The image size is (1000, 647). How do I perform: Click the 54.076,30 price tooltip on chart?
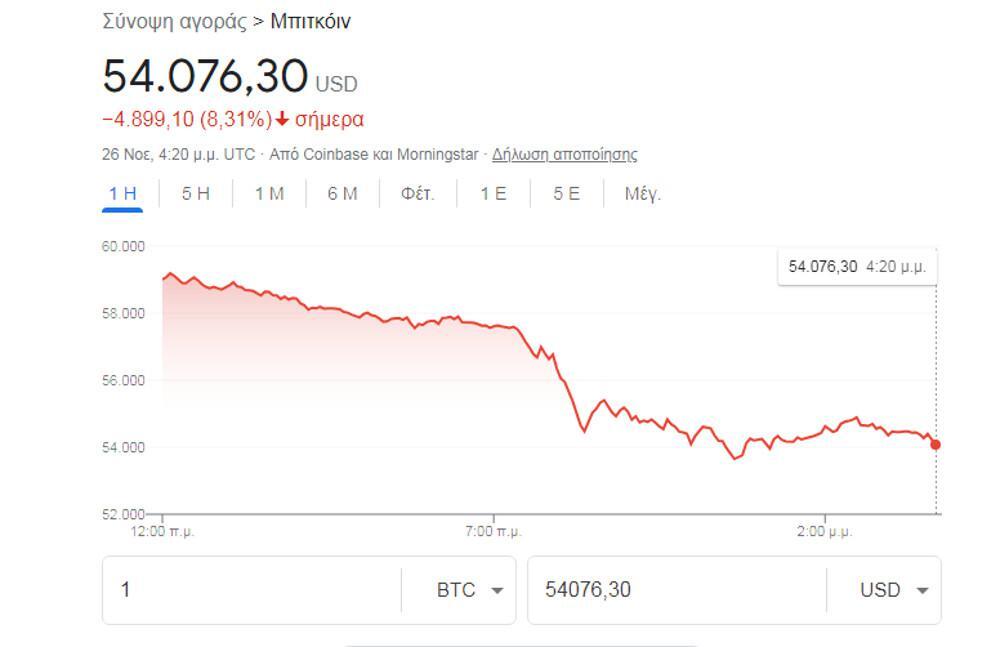(x=857, y=266)
